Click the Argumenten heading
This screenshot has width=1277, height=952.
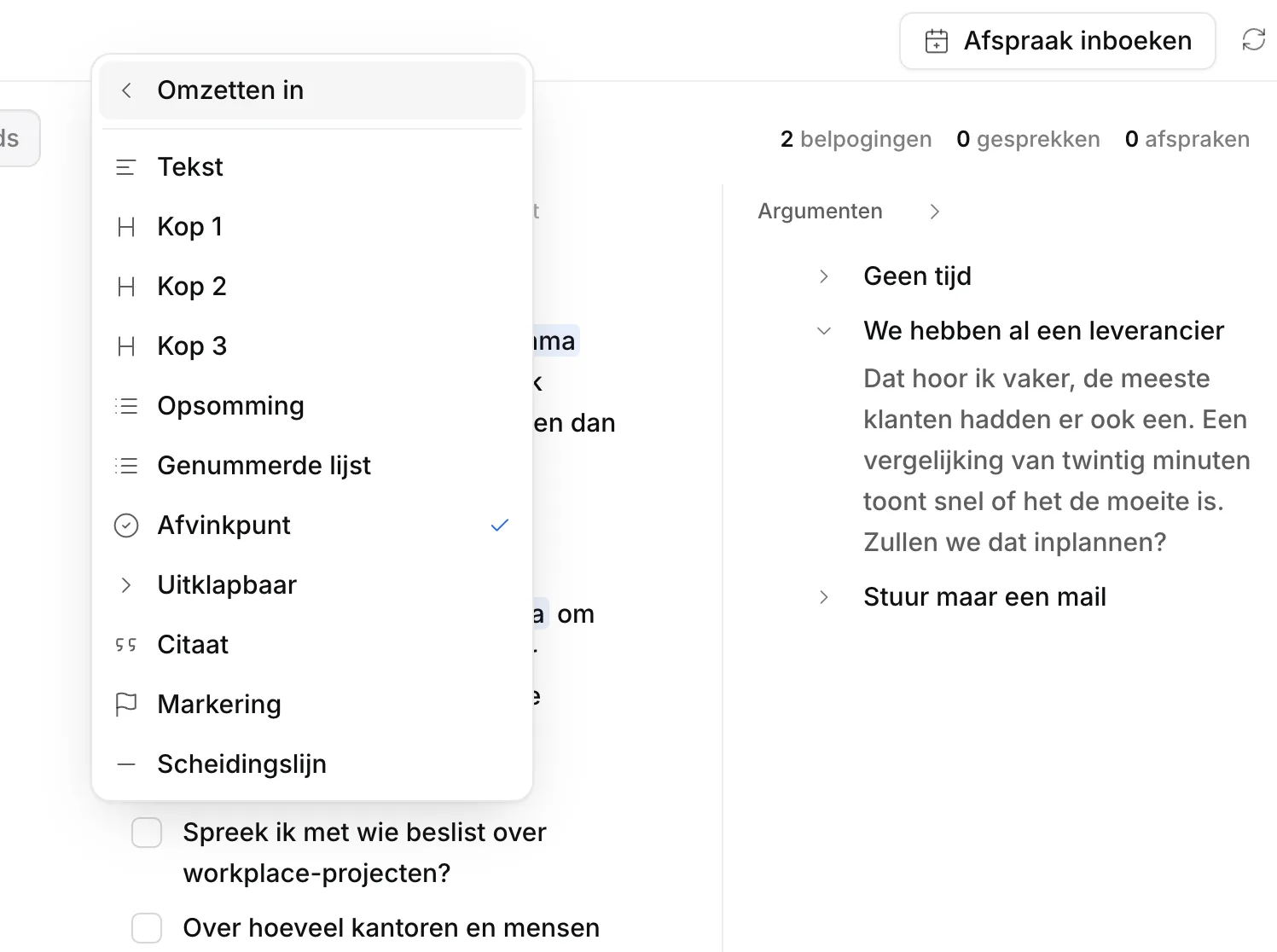(820, 212)
